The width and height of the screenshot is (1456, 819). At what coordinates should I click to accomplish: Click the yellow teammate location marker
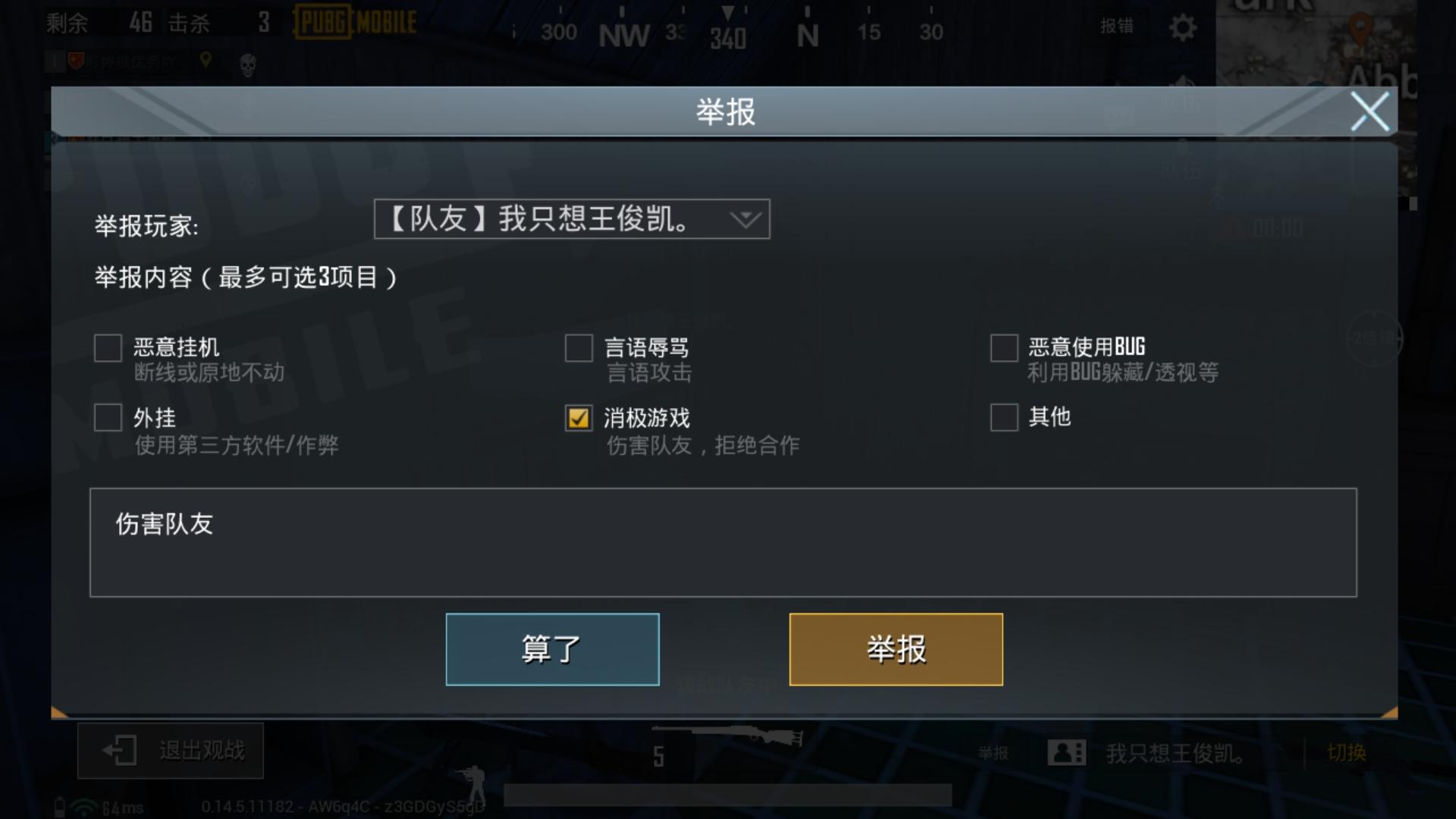click(205, 60)
